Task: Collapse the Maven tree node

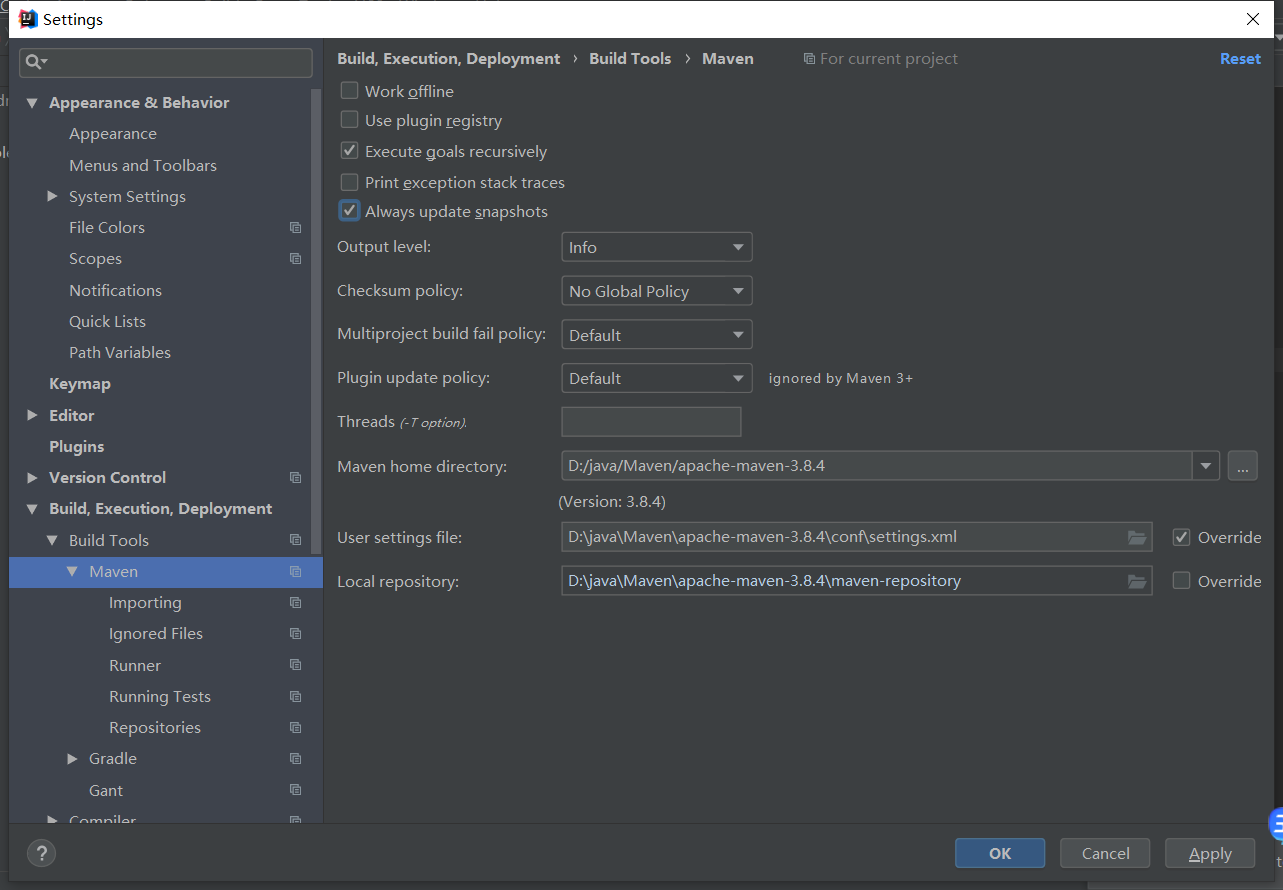Action: tap(72, 571)
